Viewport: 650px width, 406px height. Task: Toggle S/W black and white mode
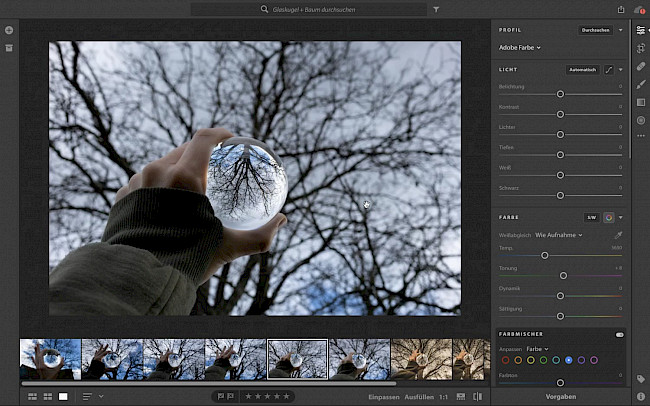tap(591, 217)
